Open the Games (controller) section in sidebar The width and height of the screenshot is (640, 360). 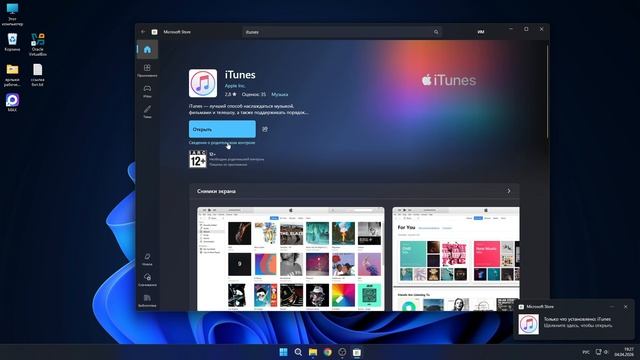pos(147,91)
